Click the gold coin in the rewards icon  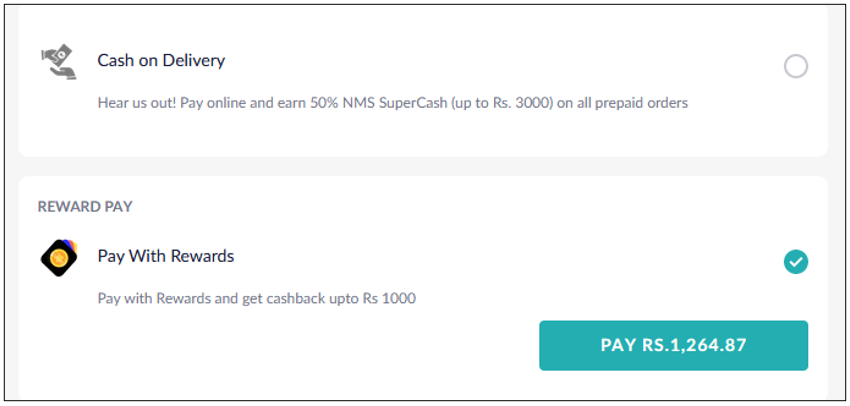(x=57, y=259)
